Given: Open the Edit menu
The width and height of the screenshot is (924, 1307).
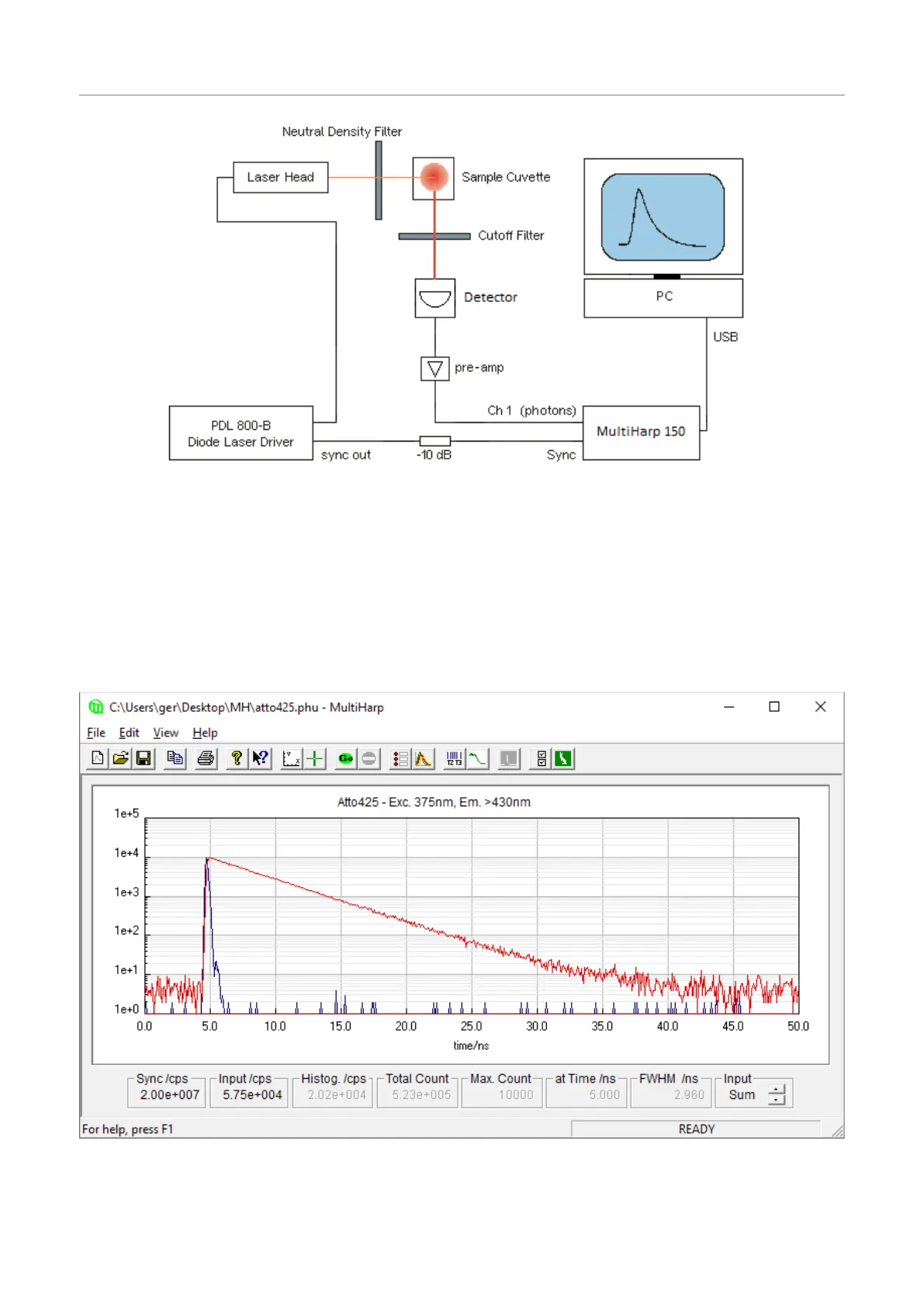Looking at the screenshot, I should (129, 733).
